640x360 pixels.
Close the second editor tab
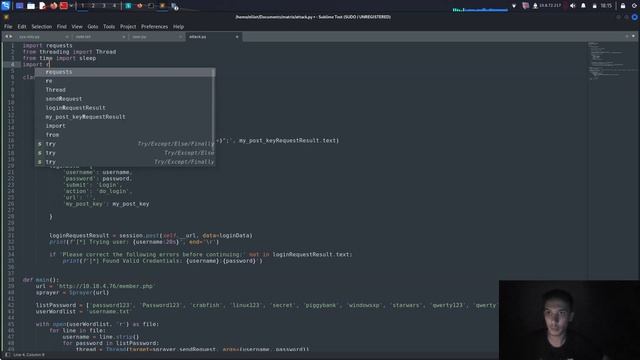(124, 37)
